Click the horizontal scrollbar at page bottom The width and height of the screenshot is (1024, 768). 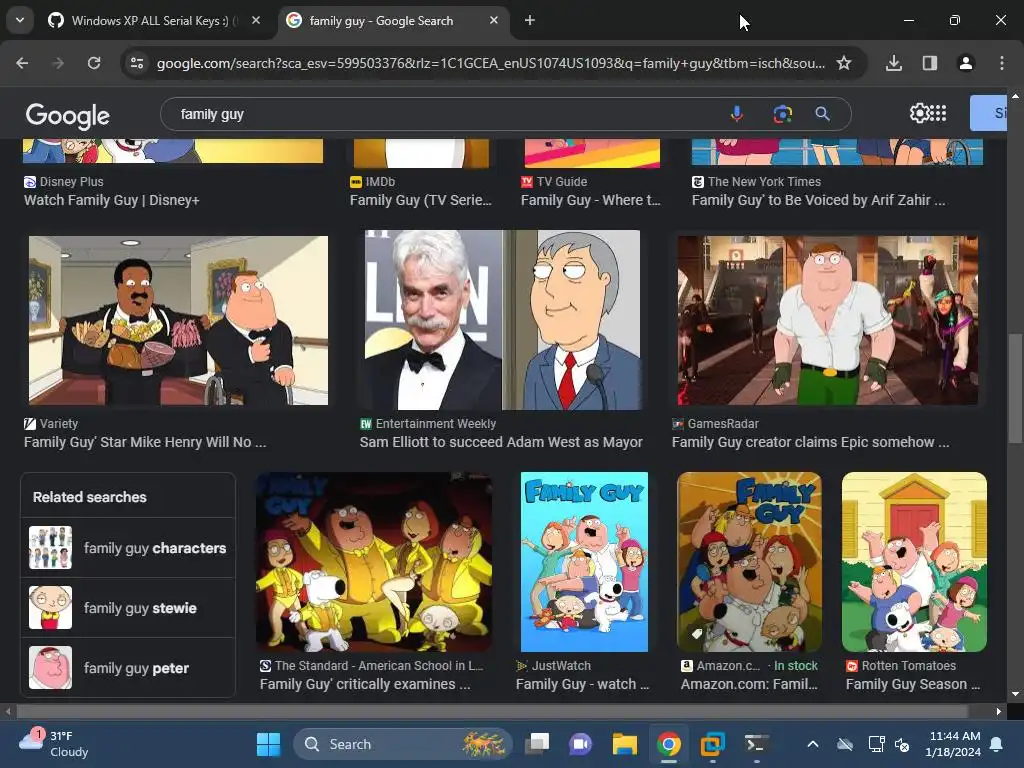pyautogui.click(x=493, y=711)
